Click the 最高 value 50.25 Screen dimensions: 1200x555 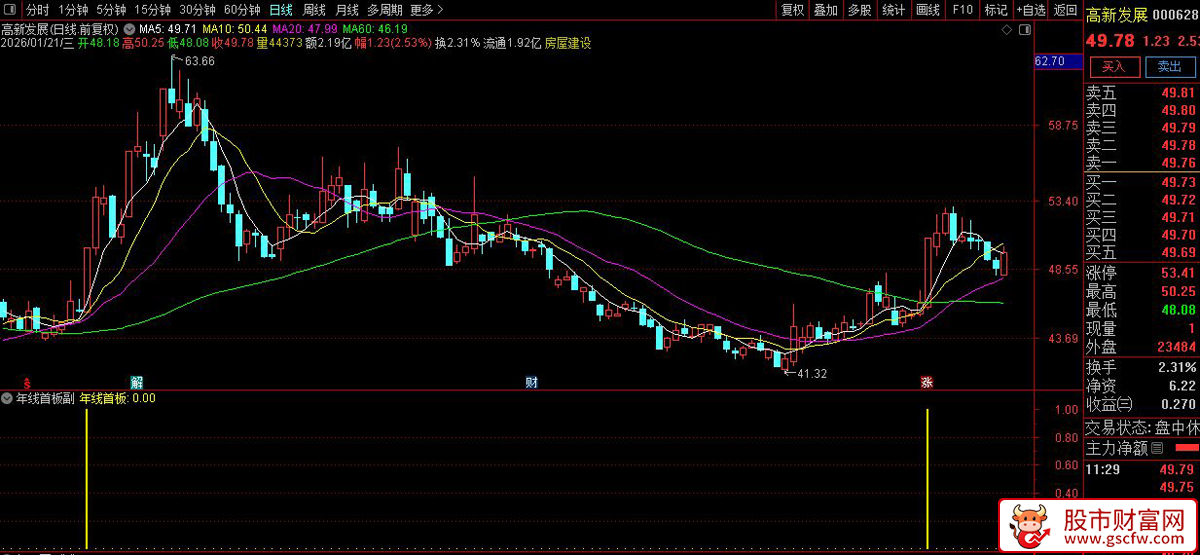pos(1178,292)
